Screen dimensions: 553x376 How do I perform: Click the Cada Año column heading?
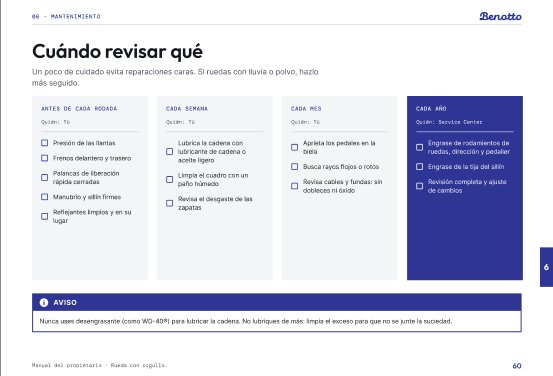(431, 109)
